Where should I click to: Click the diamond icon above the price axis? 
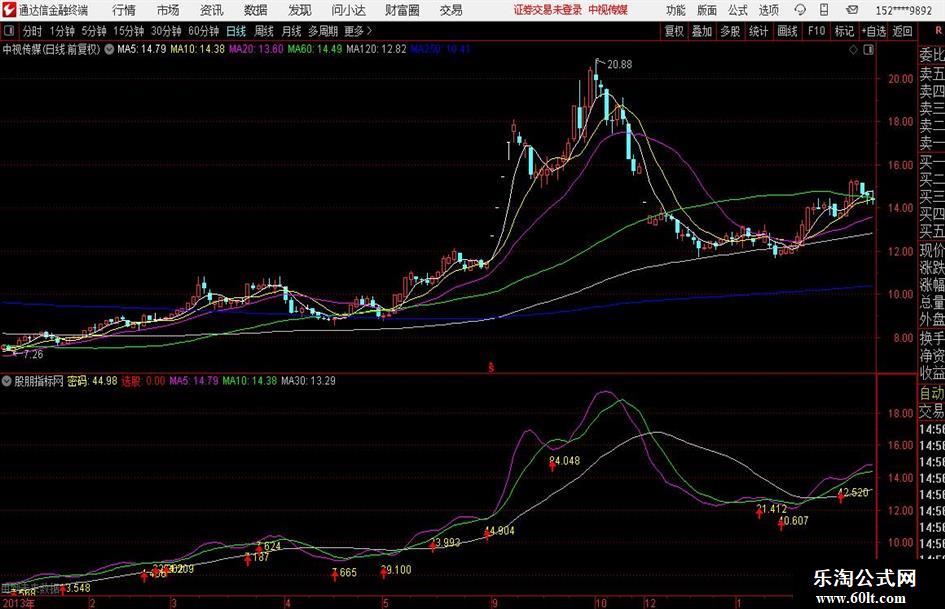tap(853, 50)
